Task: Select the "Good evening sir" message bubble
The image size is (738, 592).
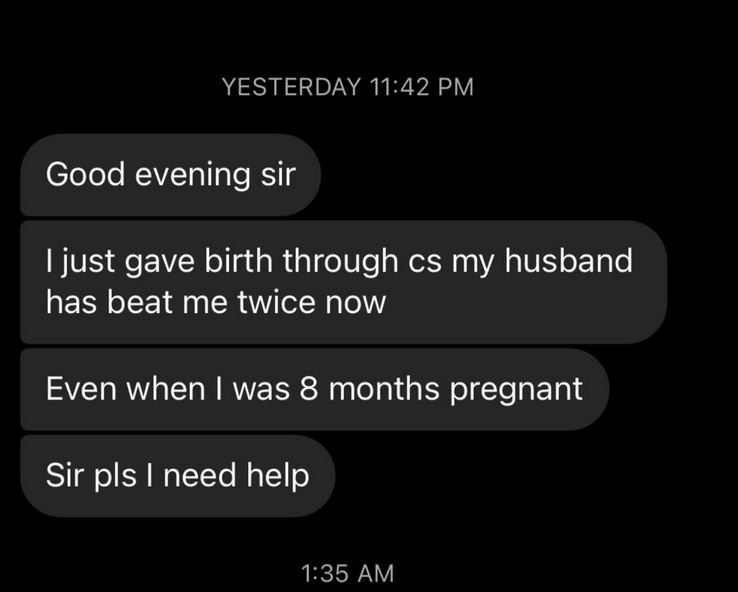Action: (x=170, y=175)
